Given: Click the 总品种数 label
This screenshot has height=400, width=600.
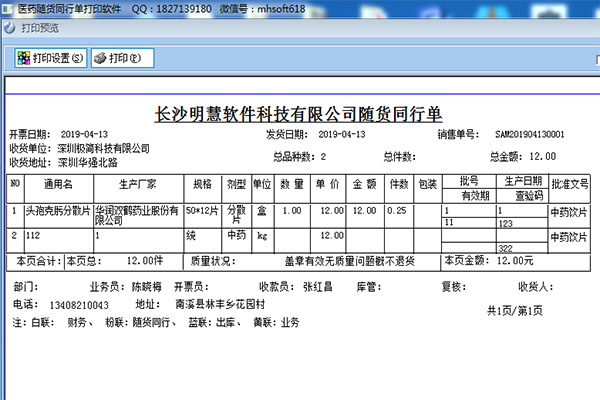Looking at the screenshot, I should [x=294, y=157].
